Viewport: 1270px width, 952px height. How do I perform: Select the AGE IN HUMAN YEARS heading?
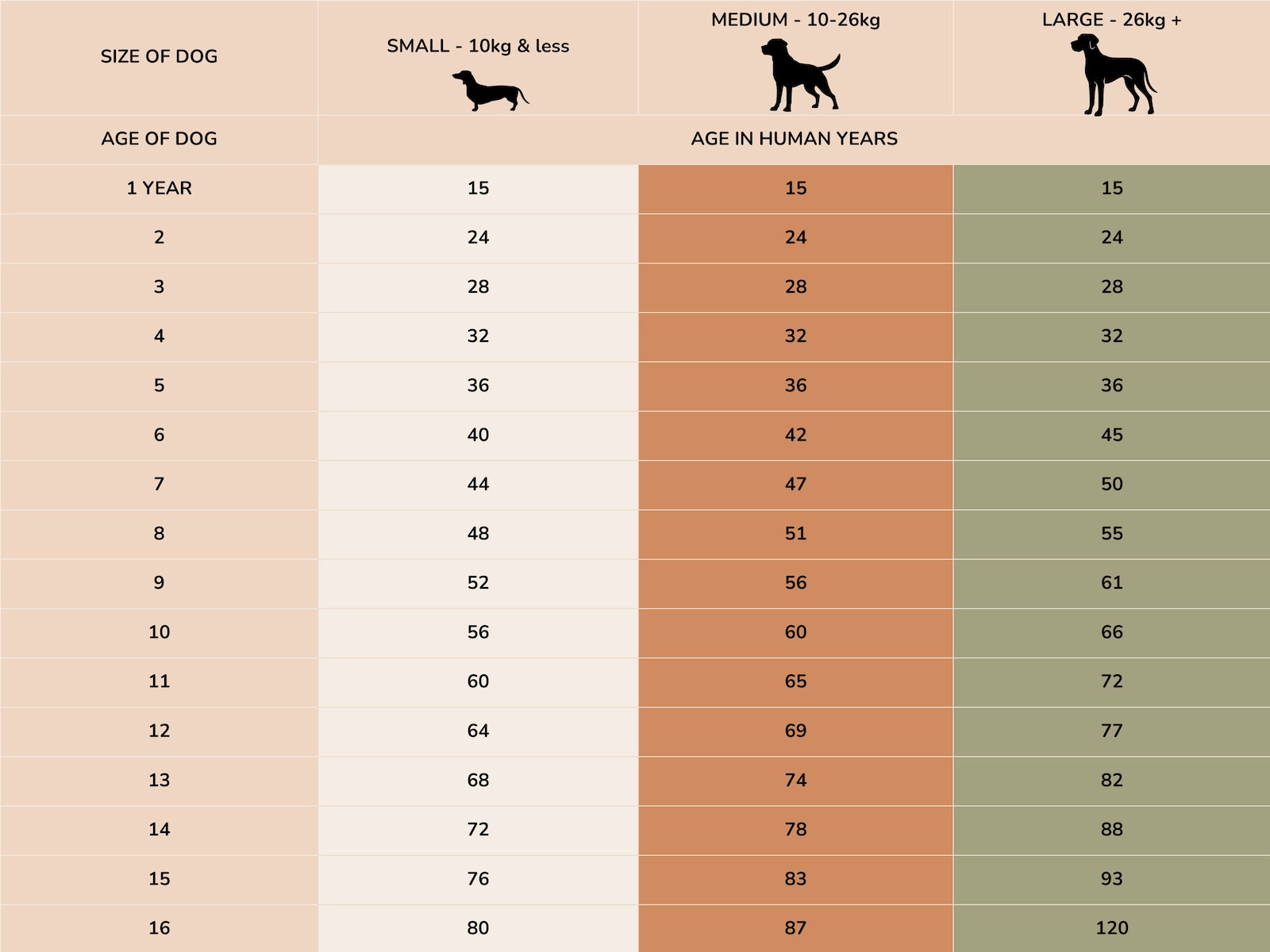tap(794, 139)
